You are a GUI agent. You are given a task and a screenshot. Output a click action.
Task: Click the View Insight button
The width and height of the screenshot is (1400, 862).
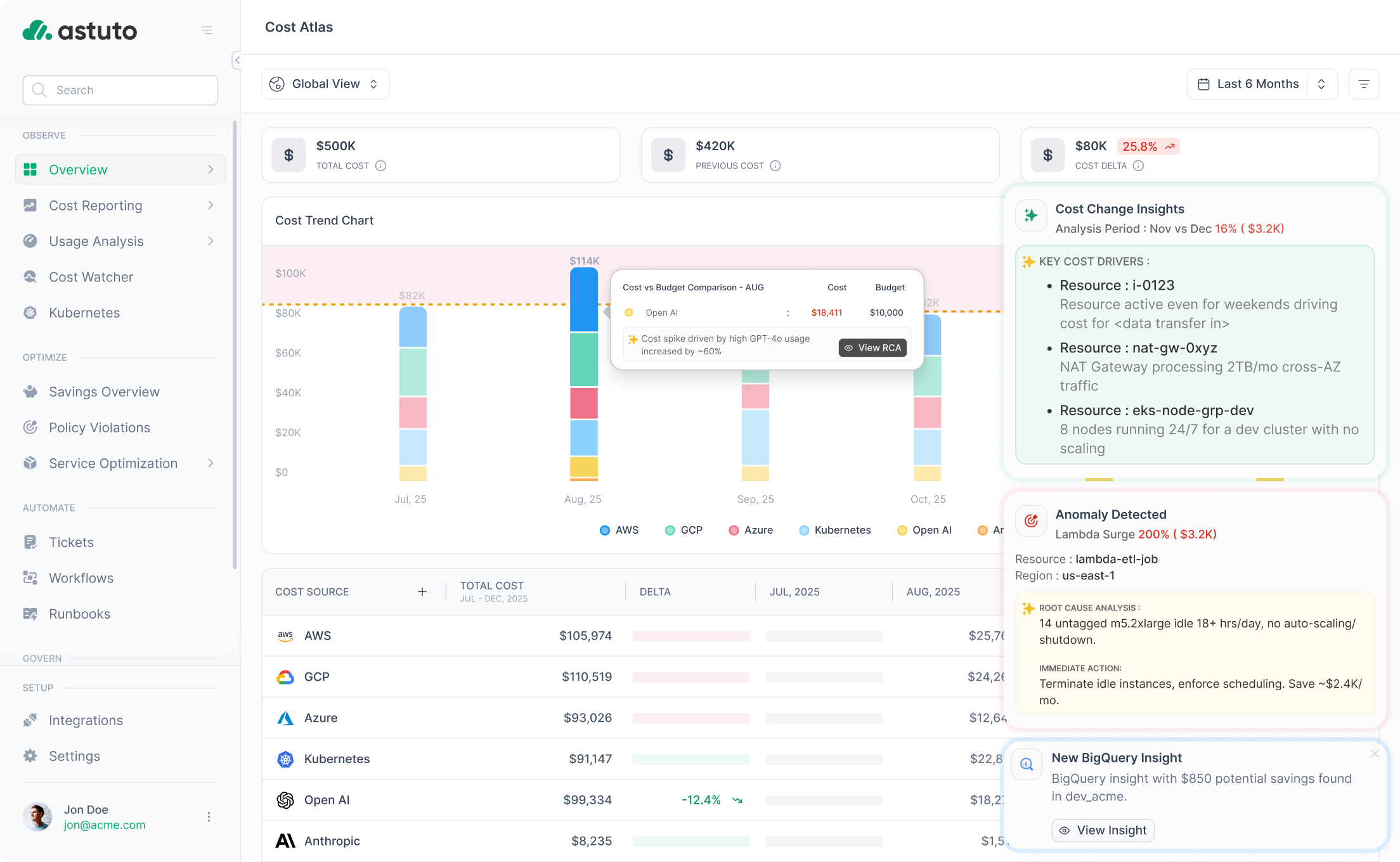[1103, 830]
